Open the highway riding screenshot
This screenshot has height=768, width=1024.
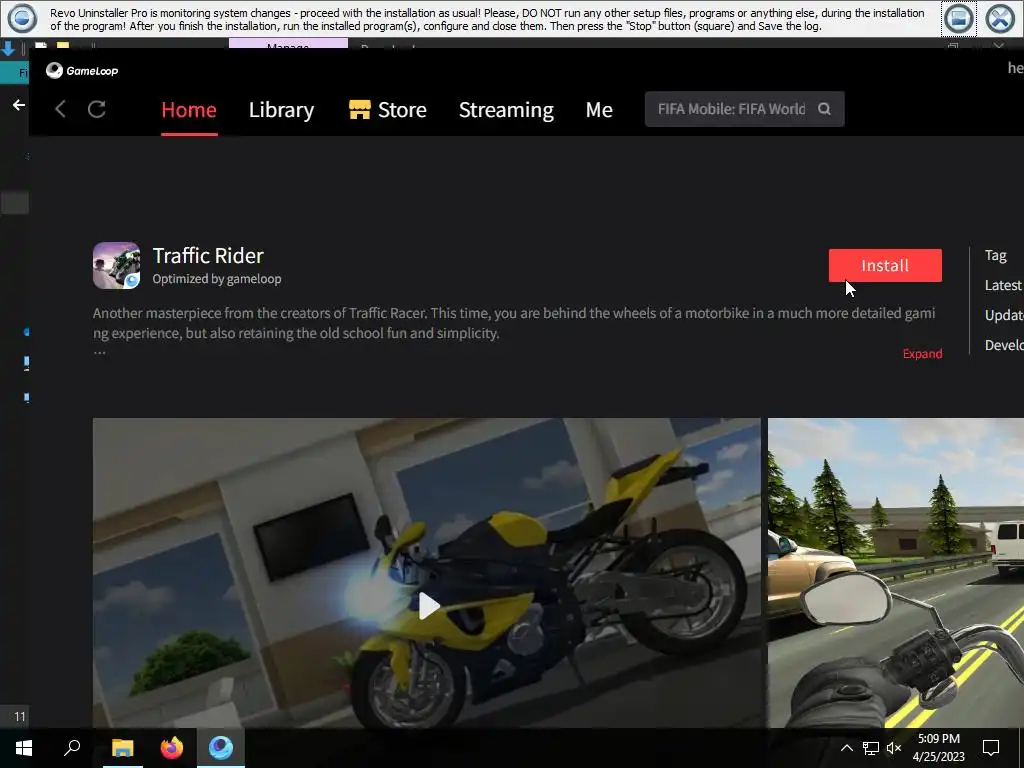[895, 573]
